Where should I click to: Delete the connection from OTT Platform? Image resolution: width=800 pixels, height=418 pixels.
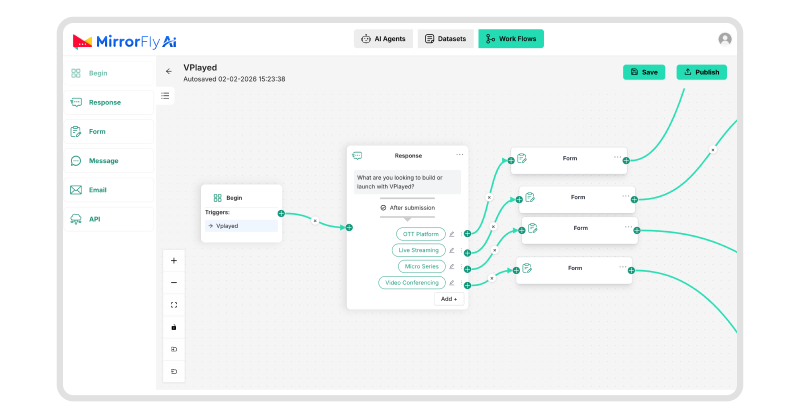[489, 198]
